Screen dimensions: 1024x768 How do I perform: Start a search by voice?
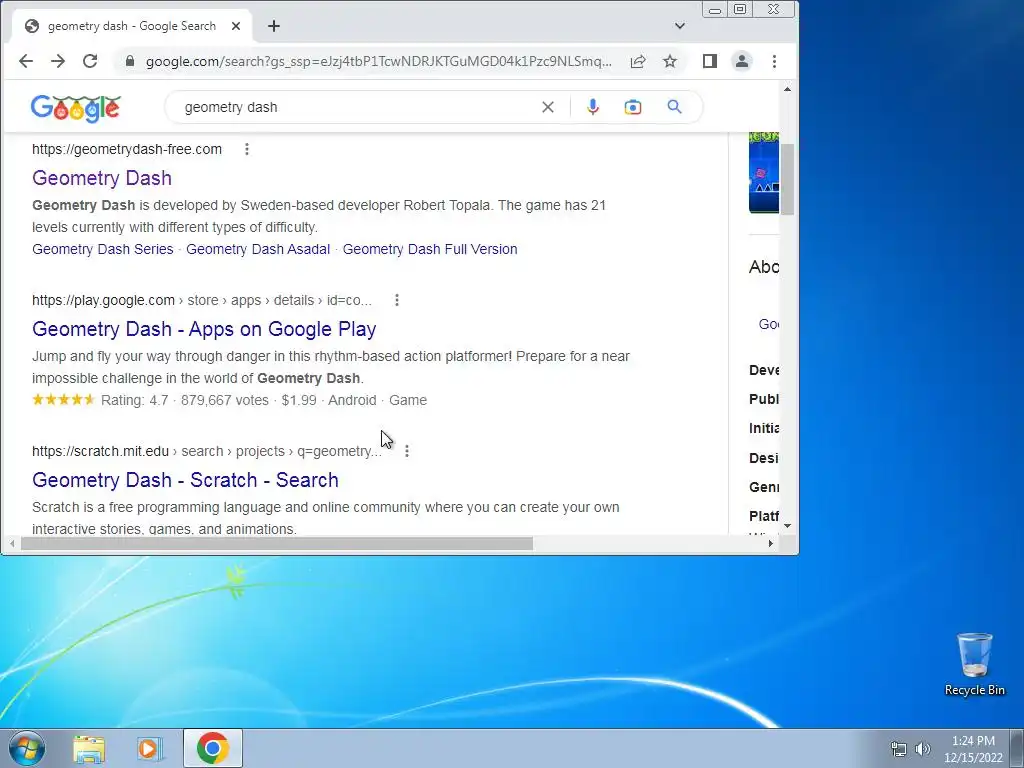pyautogui.click(x=593, y=107)
